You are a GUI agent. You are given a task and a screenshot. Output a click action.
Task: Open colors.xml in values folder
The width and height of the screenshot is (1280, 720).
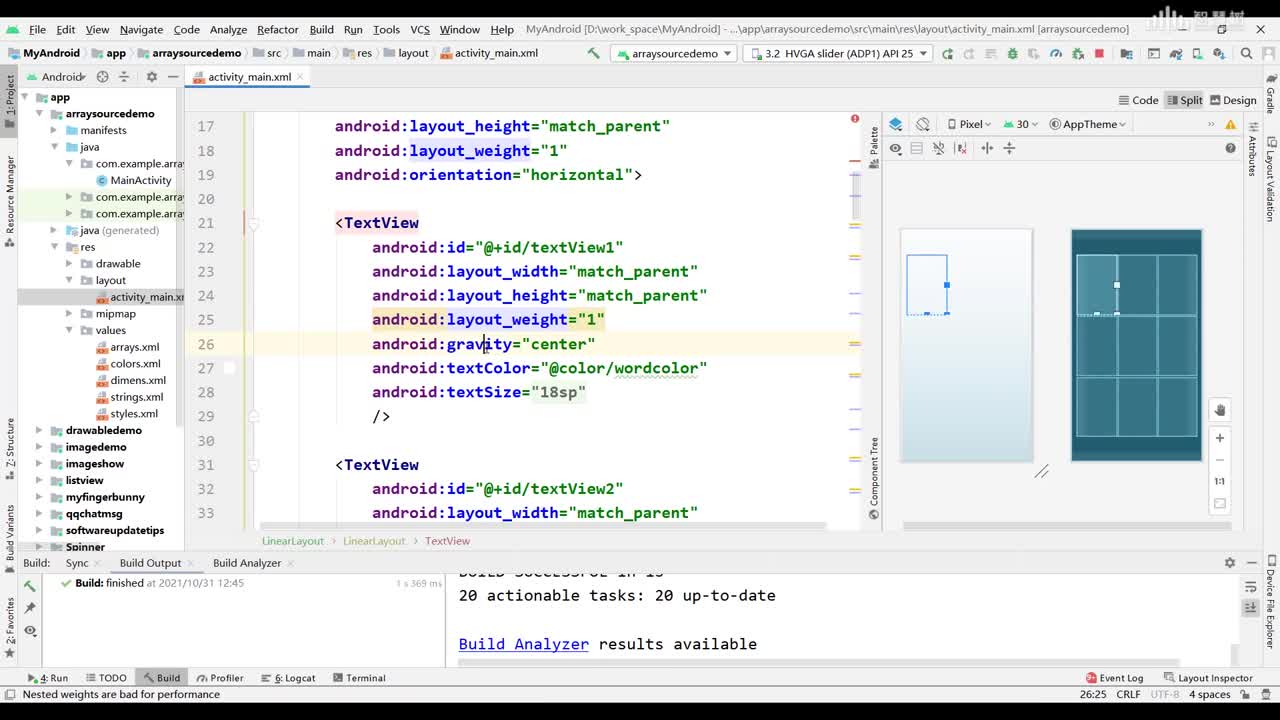128,364
